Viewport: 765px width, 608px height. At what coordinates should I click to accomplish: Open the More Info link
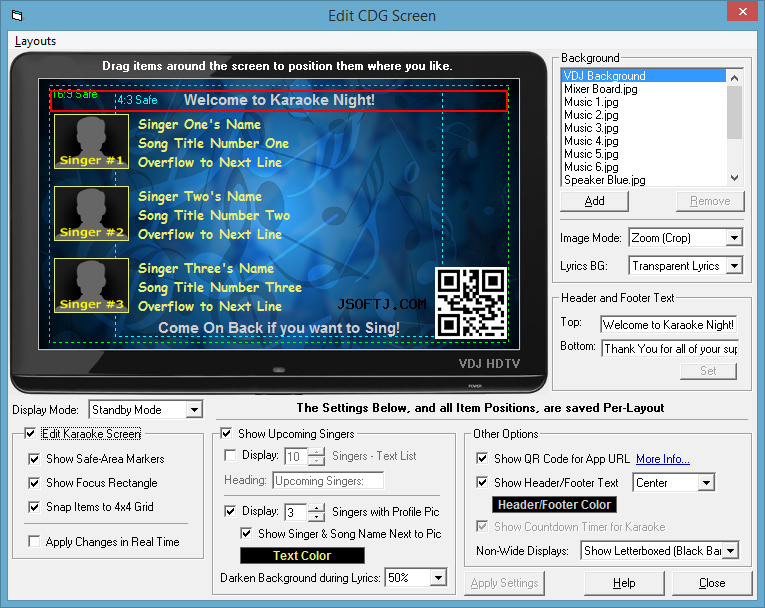tap(663, 459)
